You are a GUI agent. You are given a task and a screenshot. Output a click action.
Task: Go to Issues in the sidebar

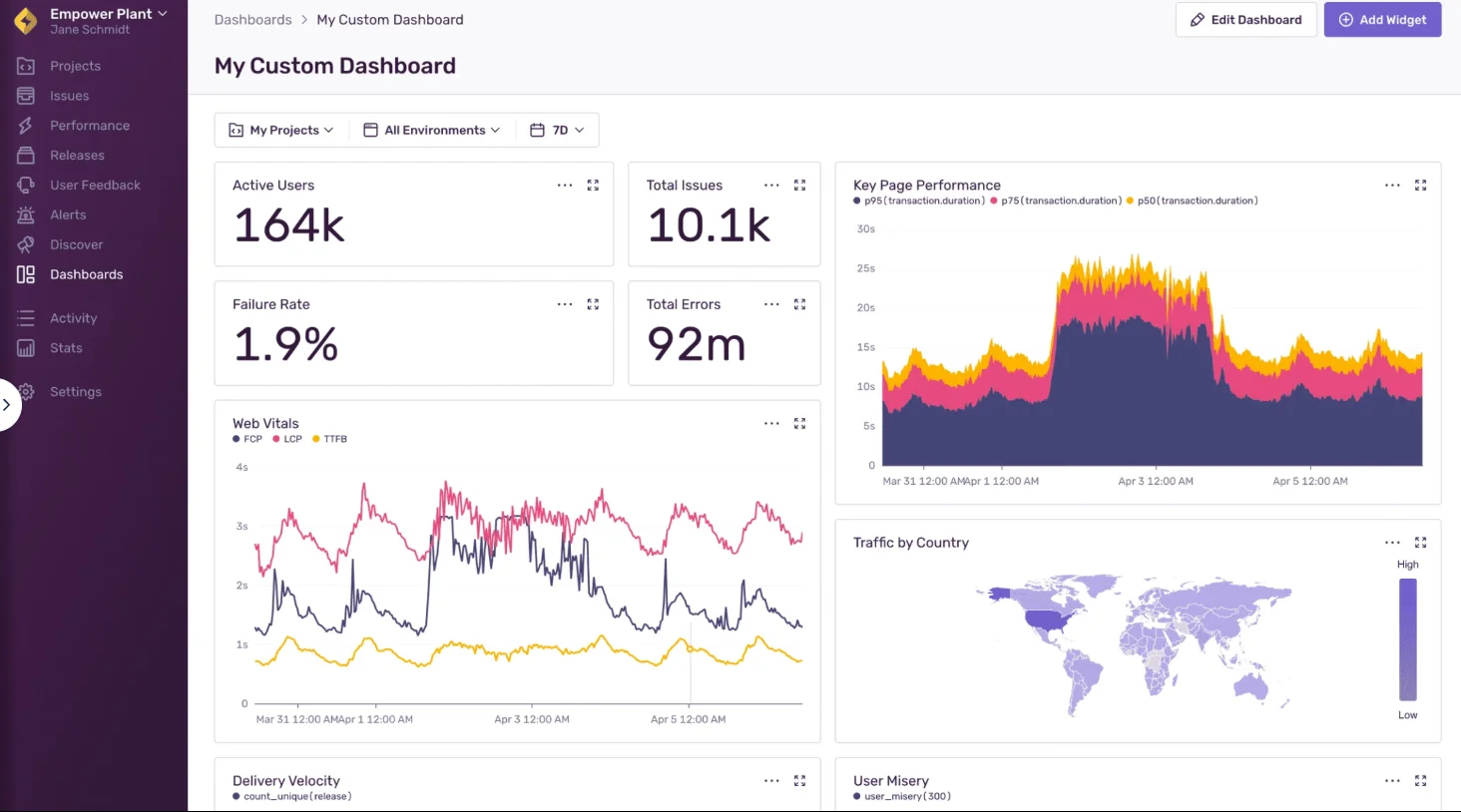pyautogui.click(x=69, y=96)
